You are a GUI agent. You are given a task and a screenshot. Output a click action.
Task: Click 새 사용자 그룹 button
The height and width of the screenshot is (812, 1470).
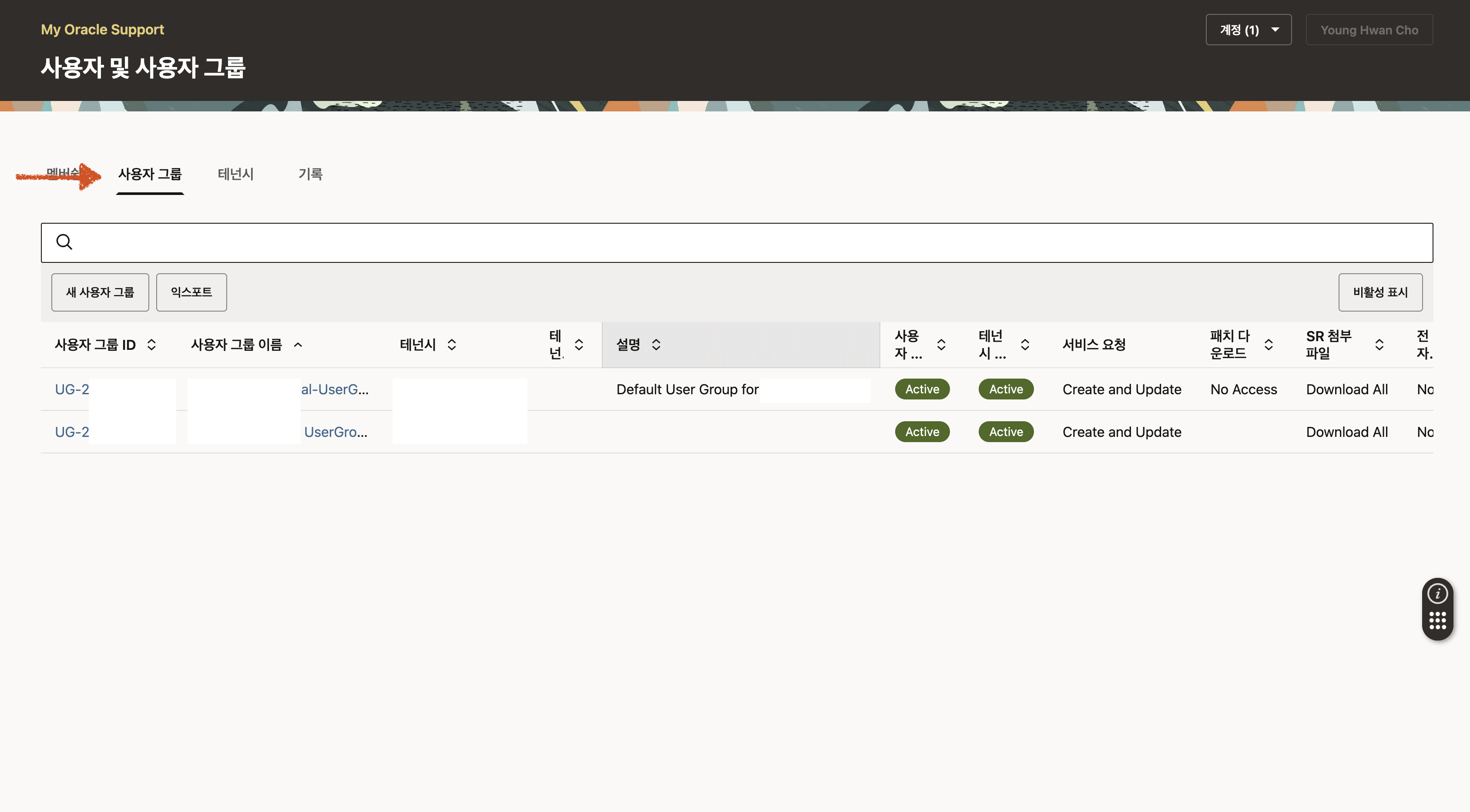coord(100,292)
